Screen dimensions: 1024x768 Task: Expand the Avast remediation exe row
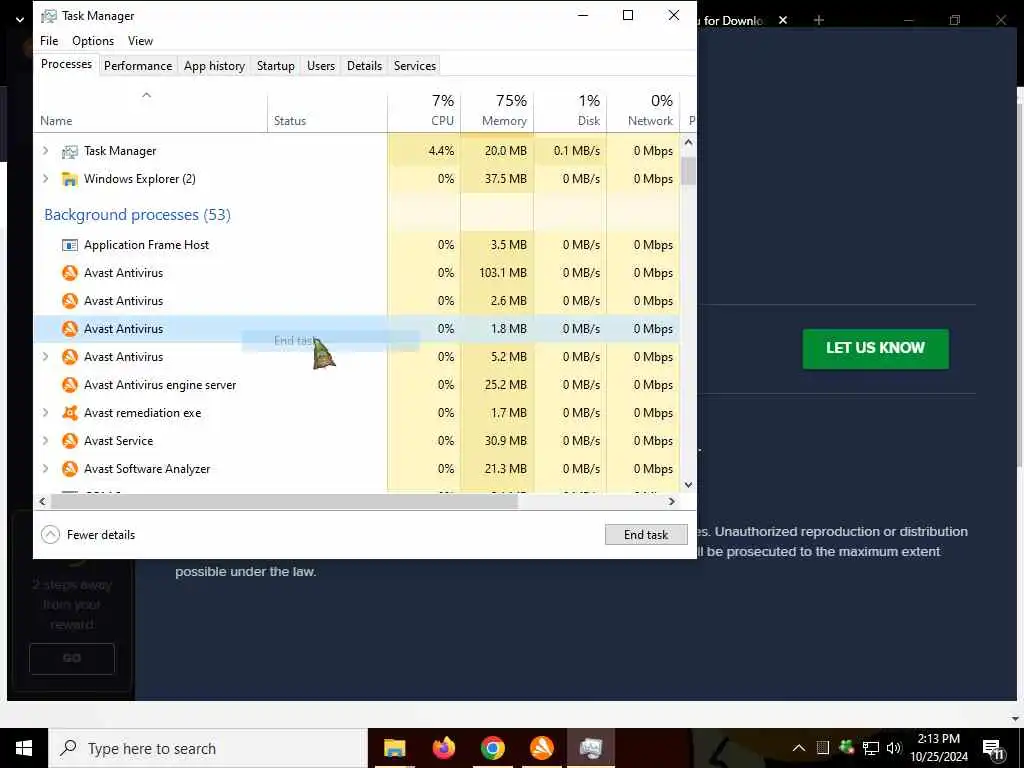(x=45, y=413)
